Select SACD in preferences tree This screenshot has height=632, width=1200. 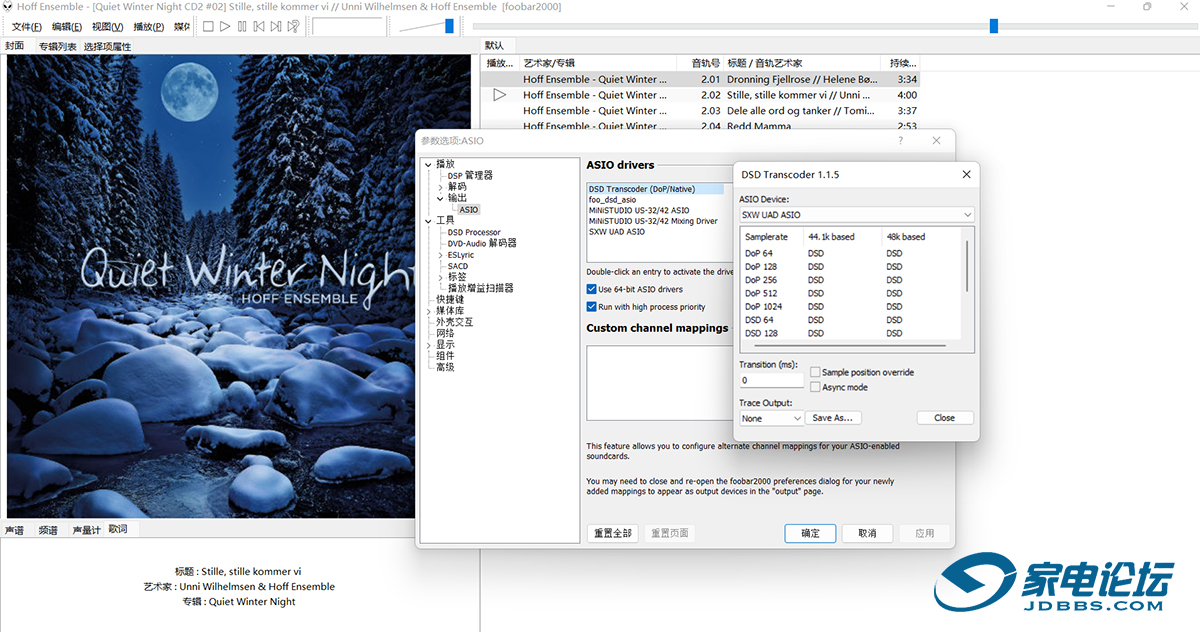(457, 266)
